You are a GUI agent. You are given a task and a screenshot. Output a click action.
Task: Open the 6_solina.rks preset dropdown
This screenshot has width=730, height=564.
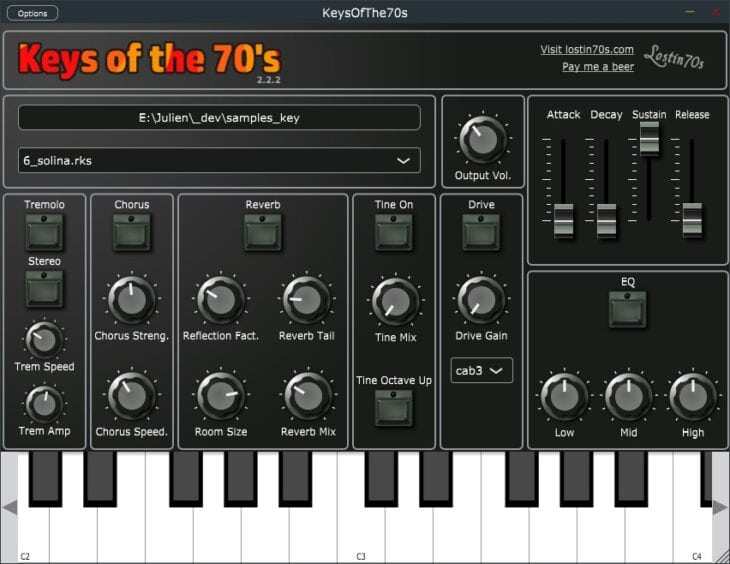click(219, 160)
